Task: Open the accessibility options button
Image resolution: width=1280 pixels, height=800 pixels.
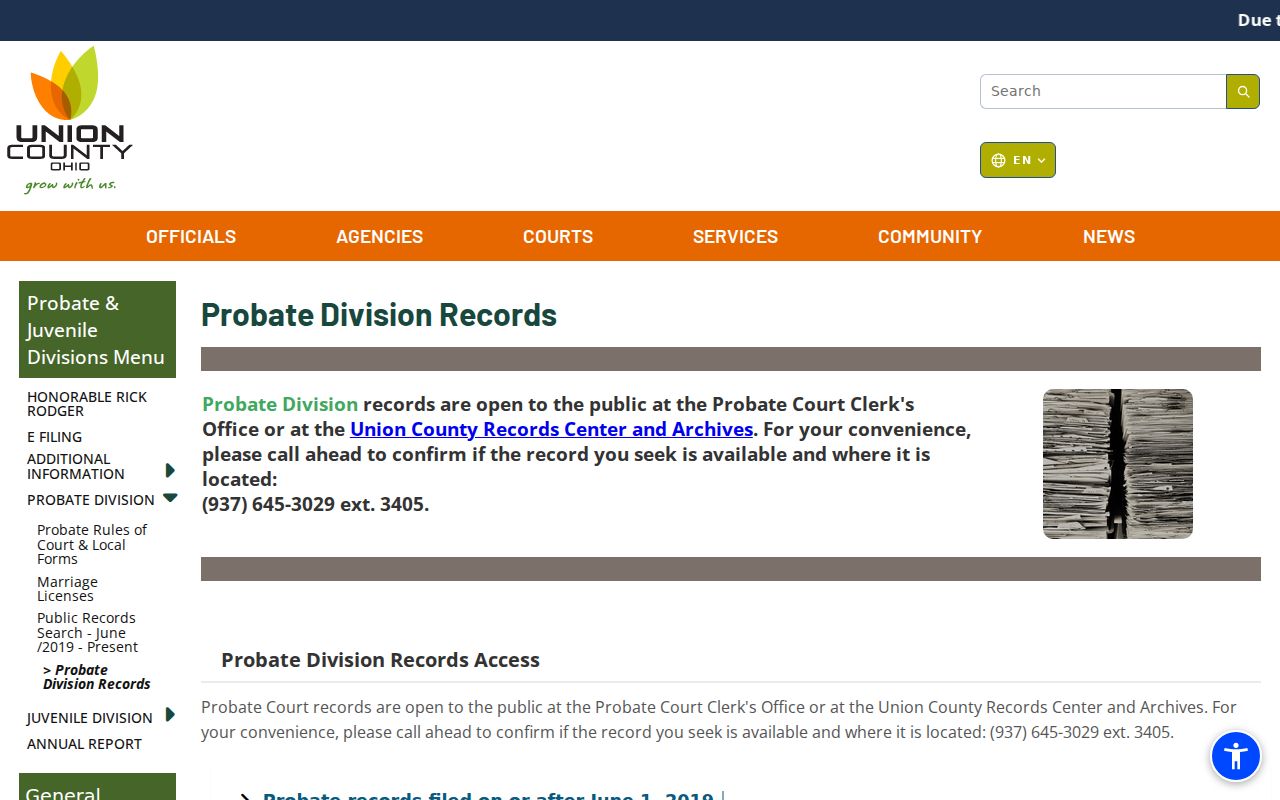Action: coord(1236,756)
